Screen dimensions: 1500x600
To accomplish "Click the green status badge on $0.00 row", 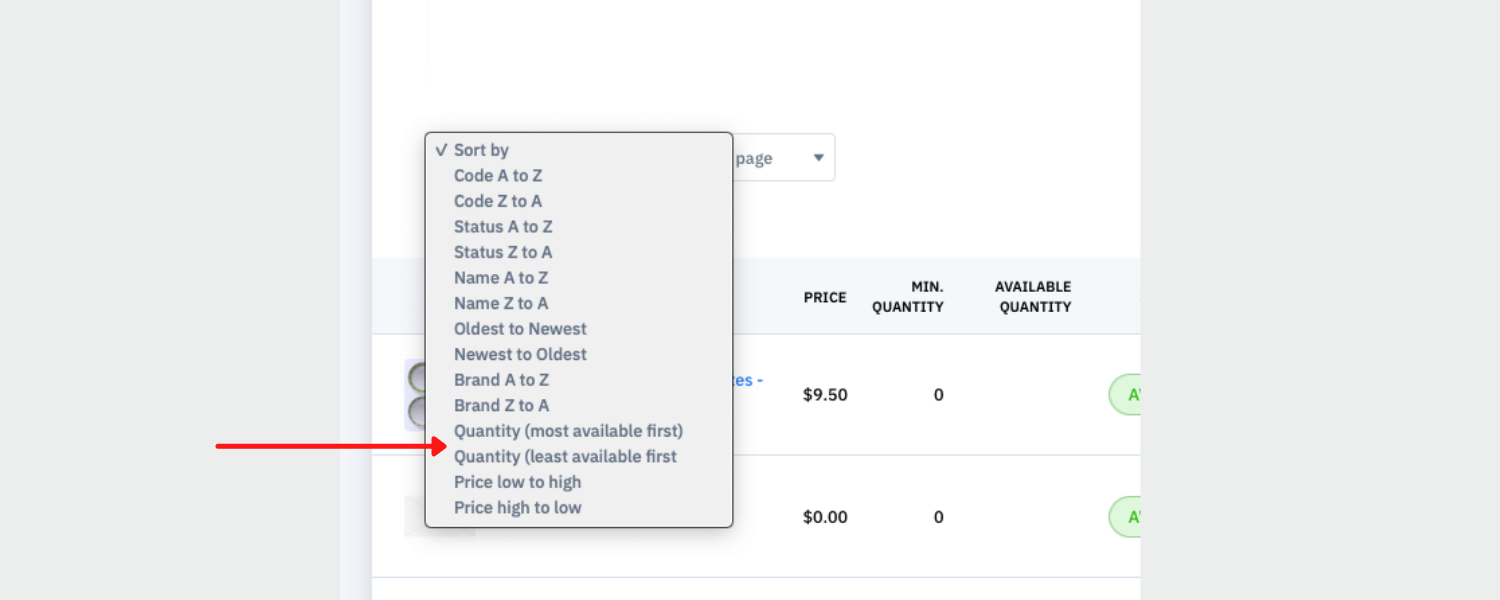I will click(x=1126, y=517).
